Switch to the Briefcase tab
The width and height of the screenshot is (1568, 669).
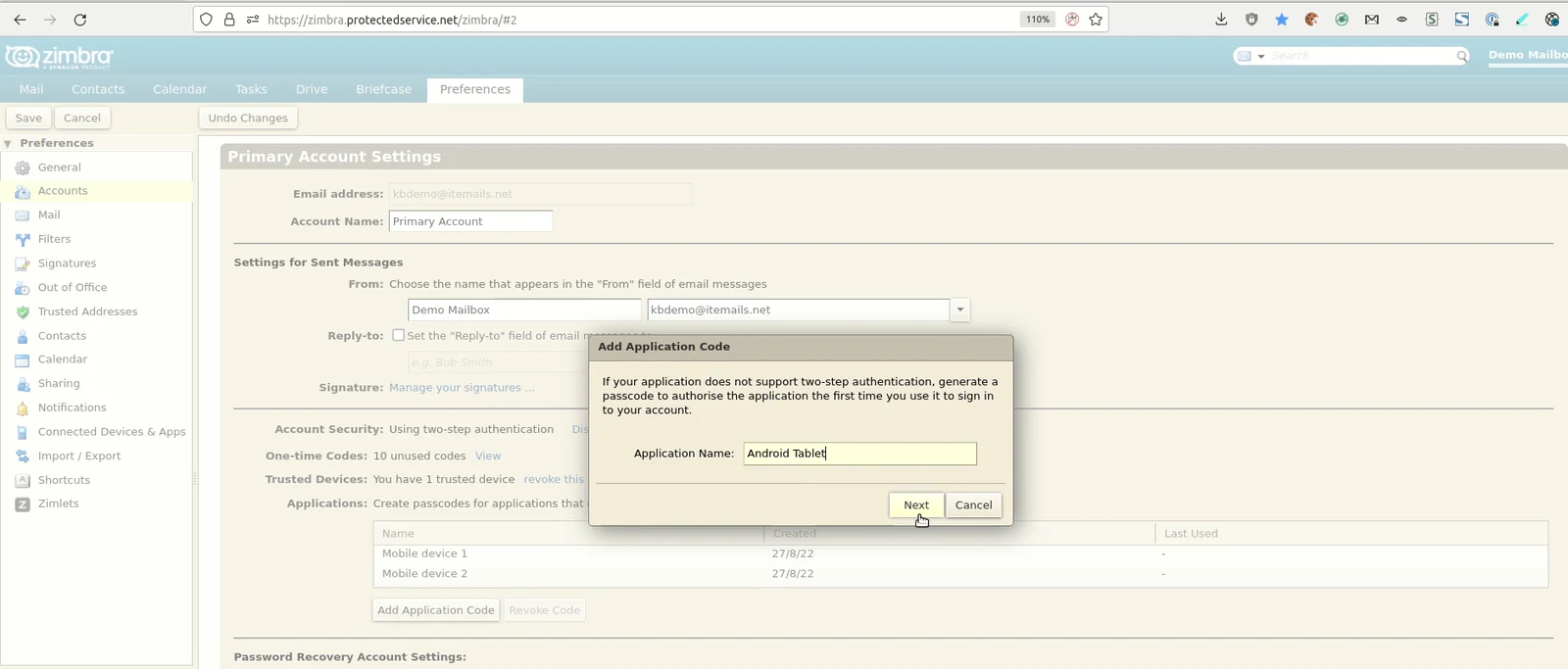point(384,89)
